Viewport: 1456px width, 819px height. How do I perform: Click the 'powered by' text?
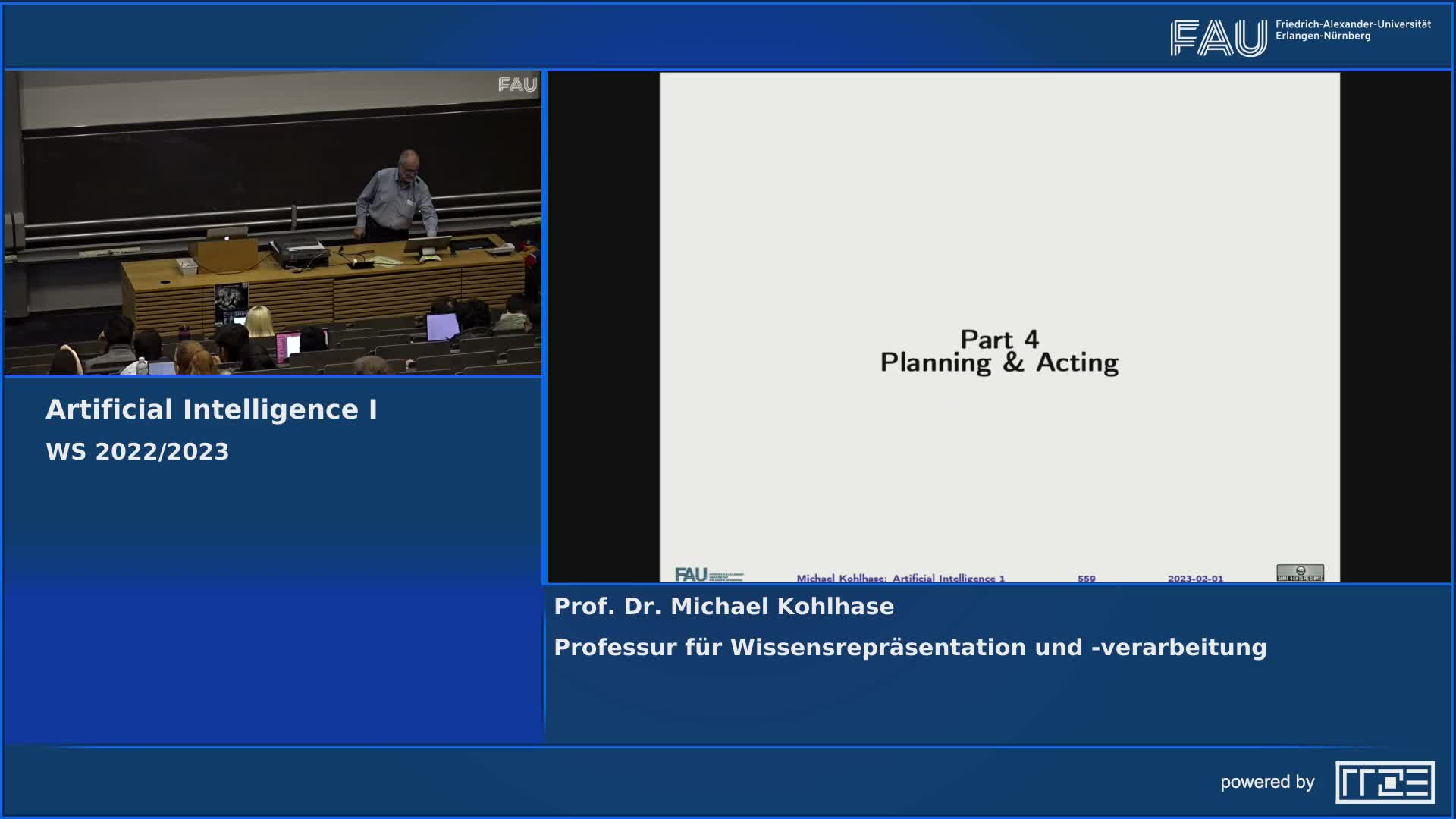pos(1267,782)
